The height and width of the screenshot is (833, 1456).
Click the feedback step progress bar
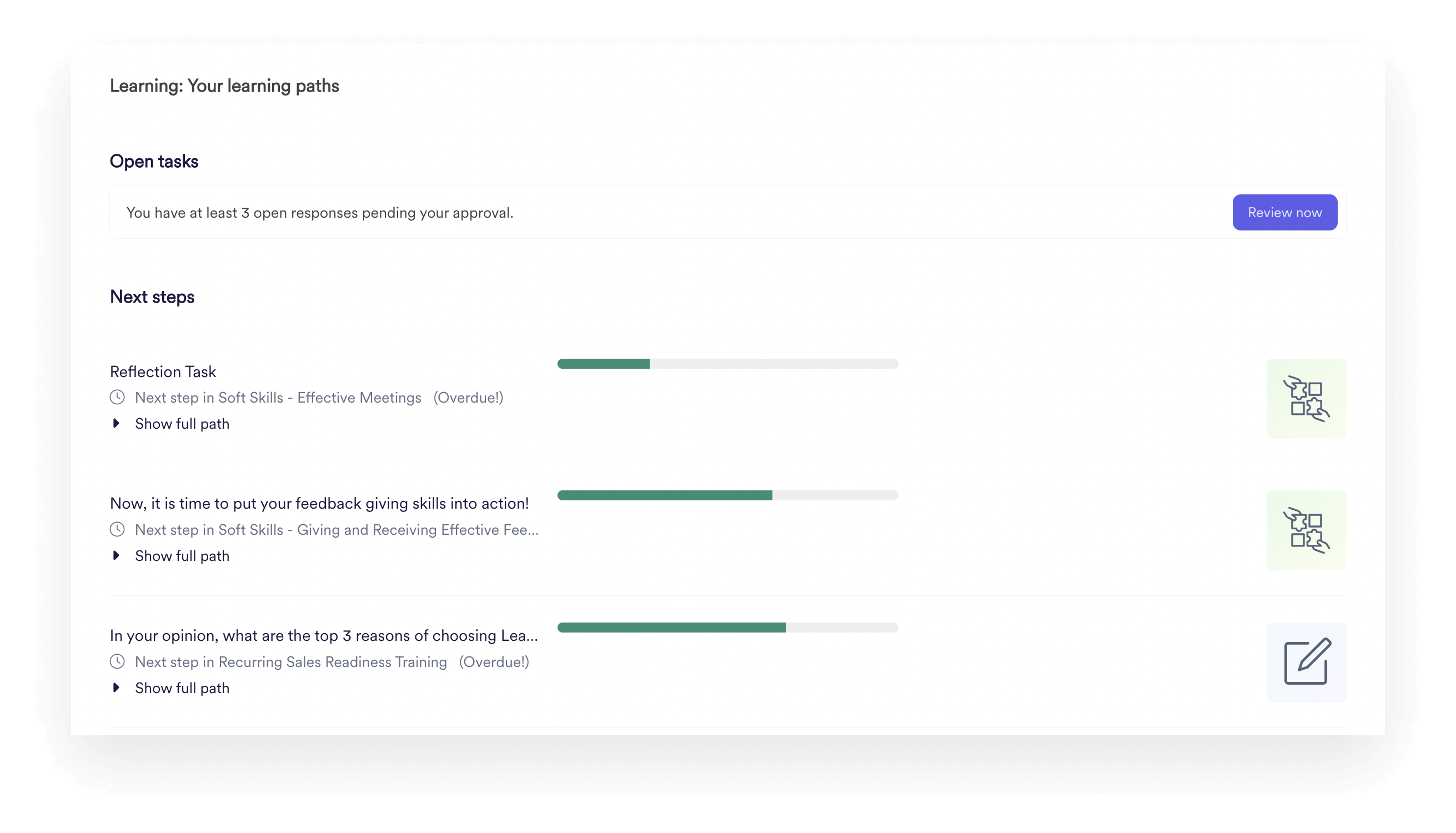727,495
